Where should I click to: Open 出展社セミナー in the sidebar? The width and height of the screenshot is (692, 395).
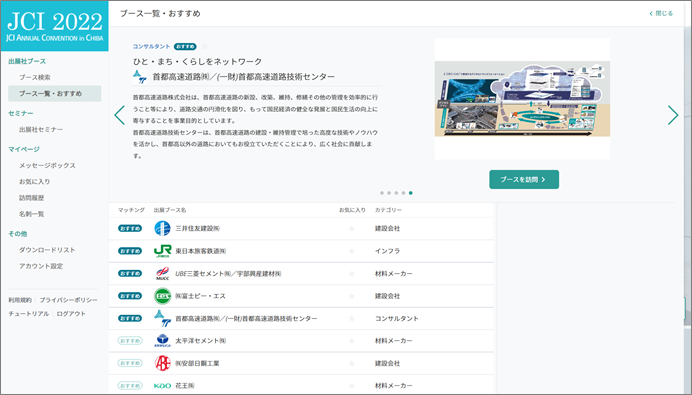tap(41, 130)
